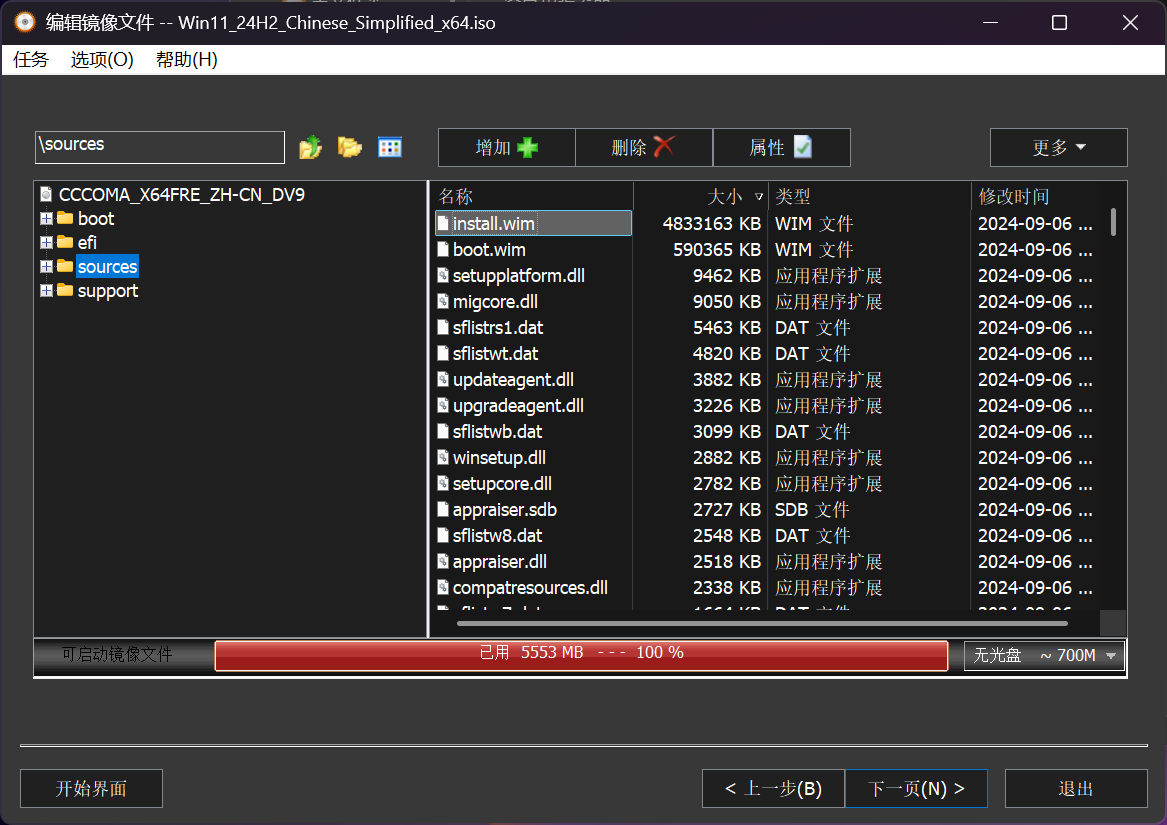The width and height of the screenshot is (1167, 825).
Task: Select the boot folder in tree
Action: click(96, 218)
